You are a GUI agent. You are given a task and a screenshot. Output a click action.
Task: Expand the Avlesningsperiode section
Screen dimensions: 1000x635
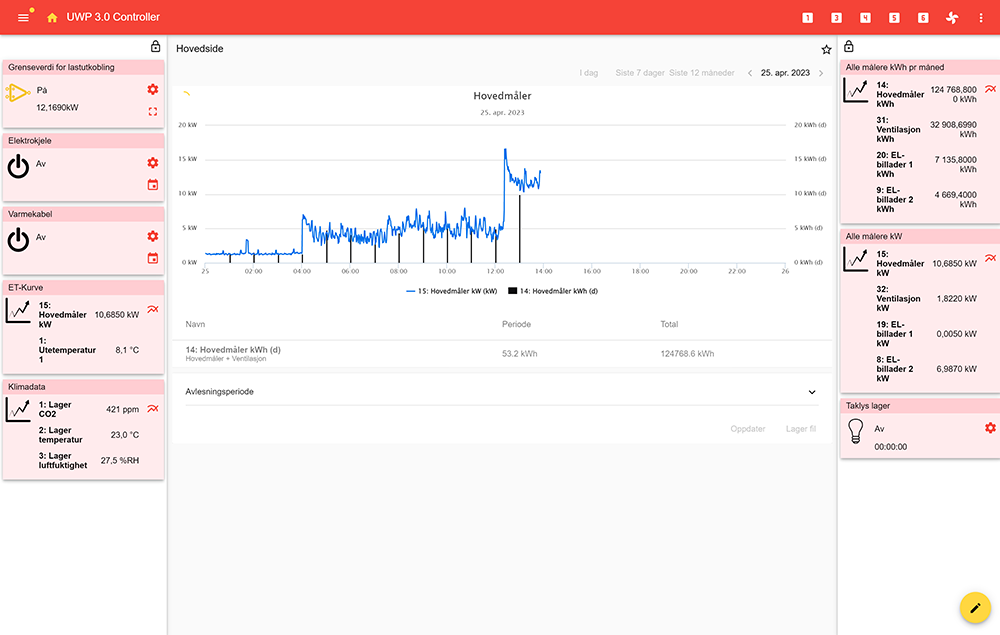tap(812, 392)
